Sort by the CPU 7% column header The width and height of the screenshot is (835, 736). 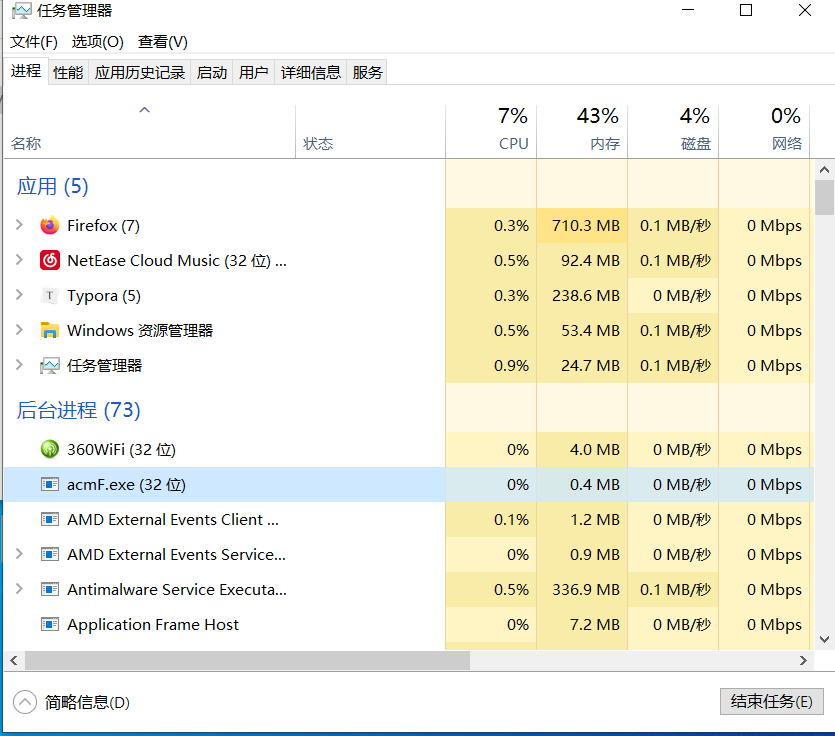pos(491,132)
